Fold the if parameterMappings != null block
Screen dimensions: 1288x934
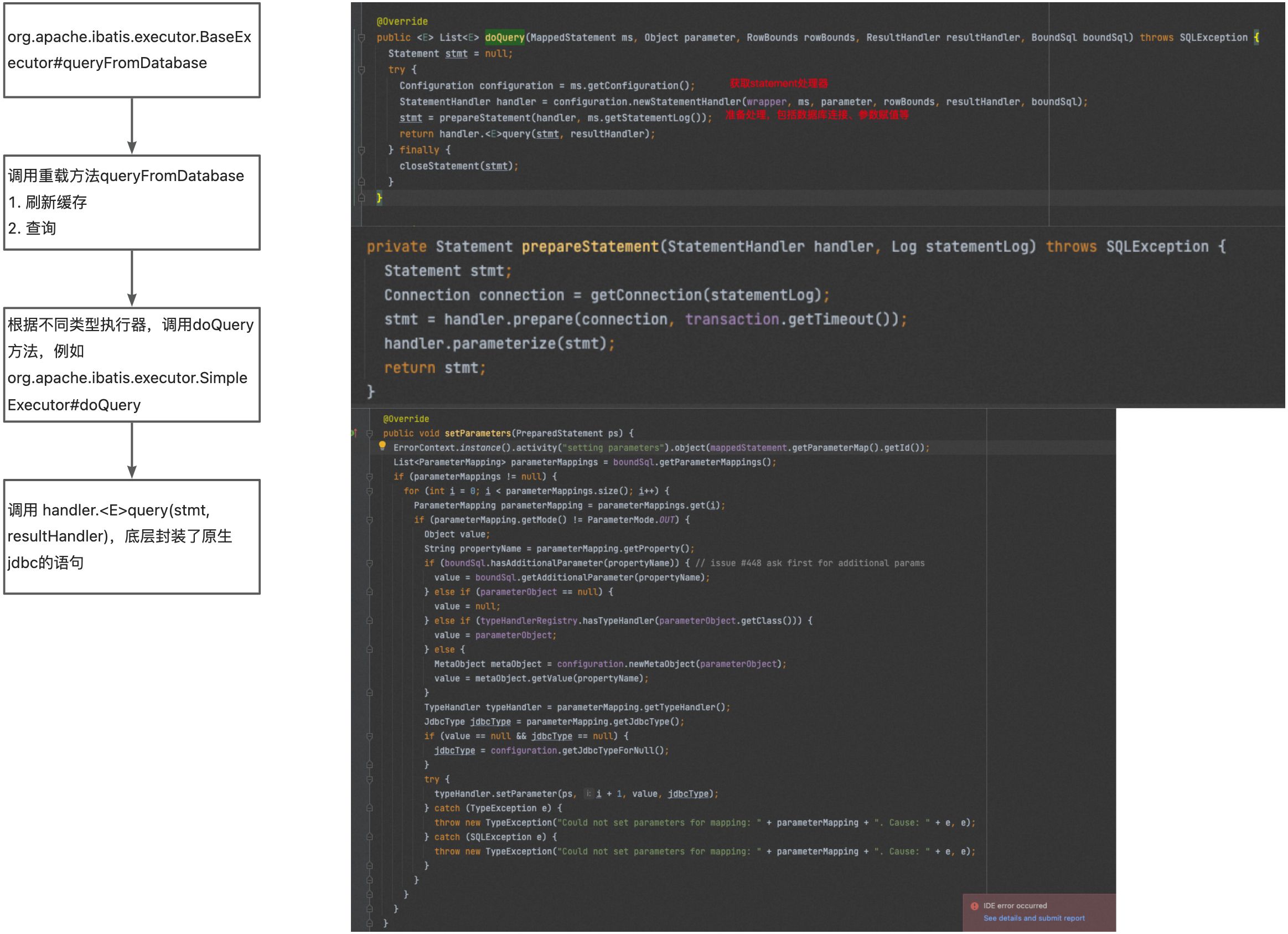coord(370,477)
